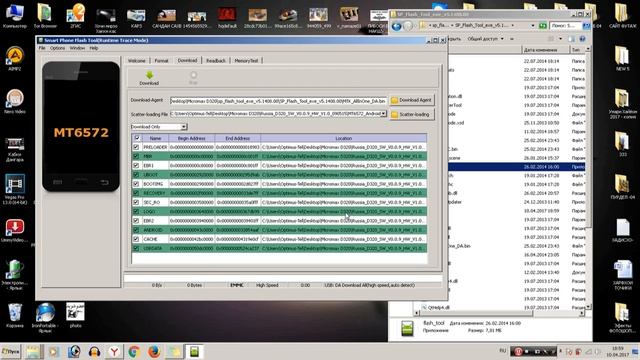Open the Корзина recycle bin icon
Screen dimensions: 640x360
15,315
